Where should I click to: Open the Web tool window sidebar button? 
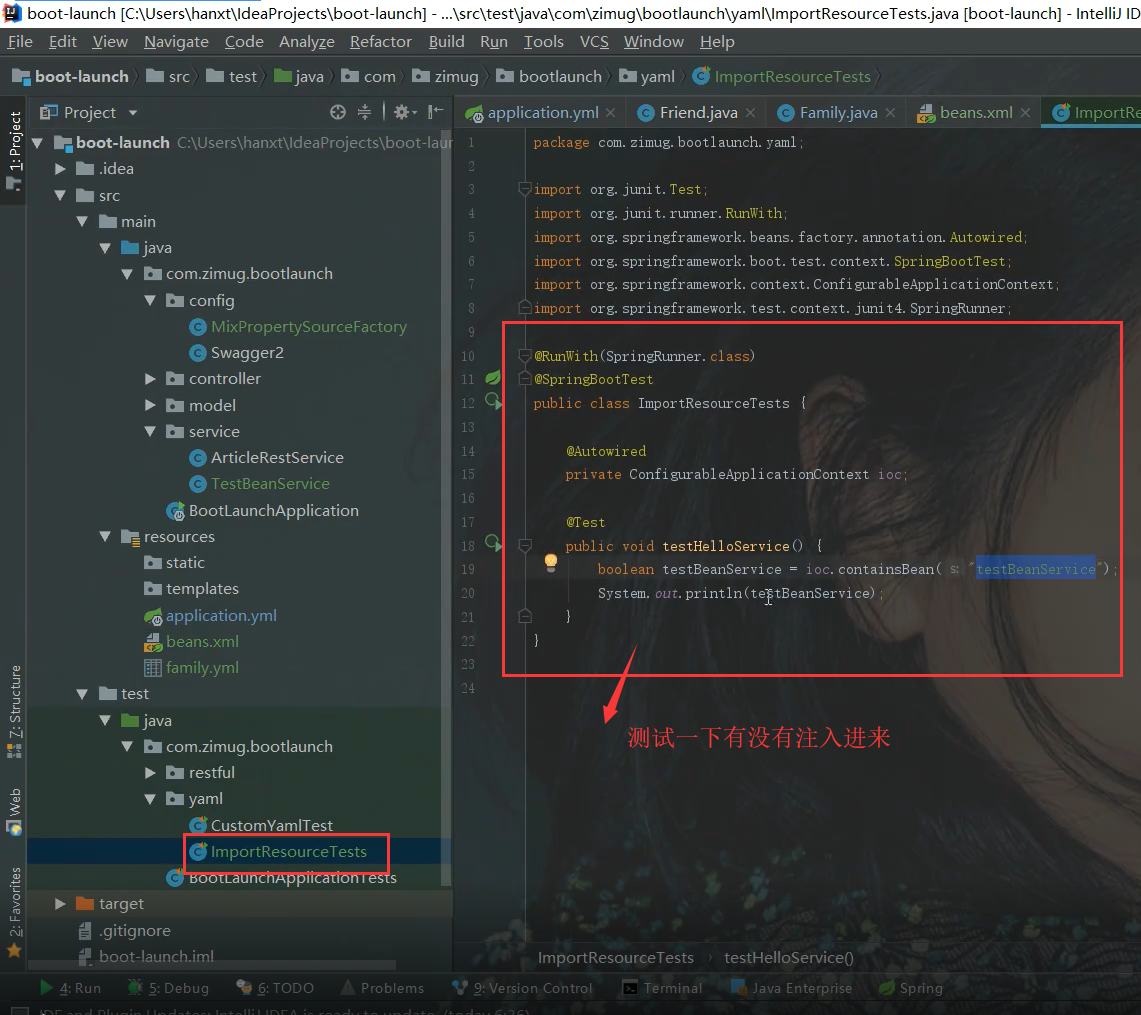click(x=14, y=811)
